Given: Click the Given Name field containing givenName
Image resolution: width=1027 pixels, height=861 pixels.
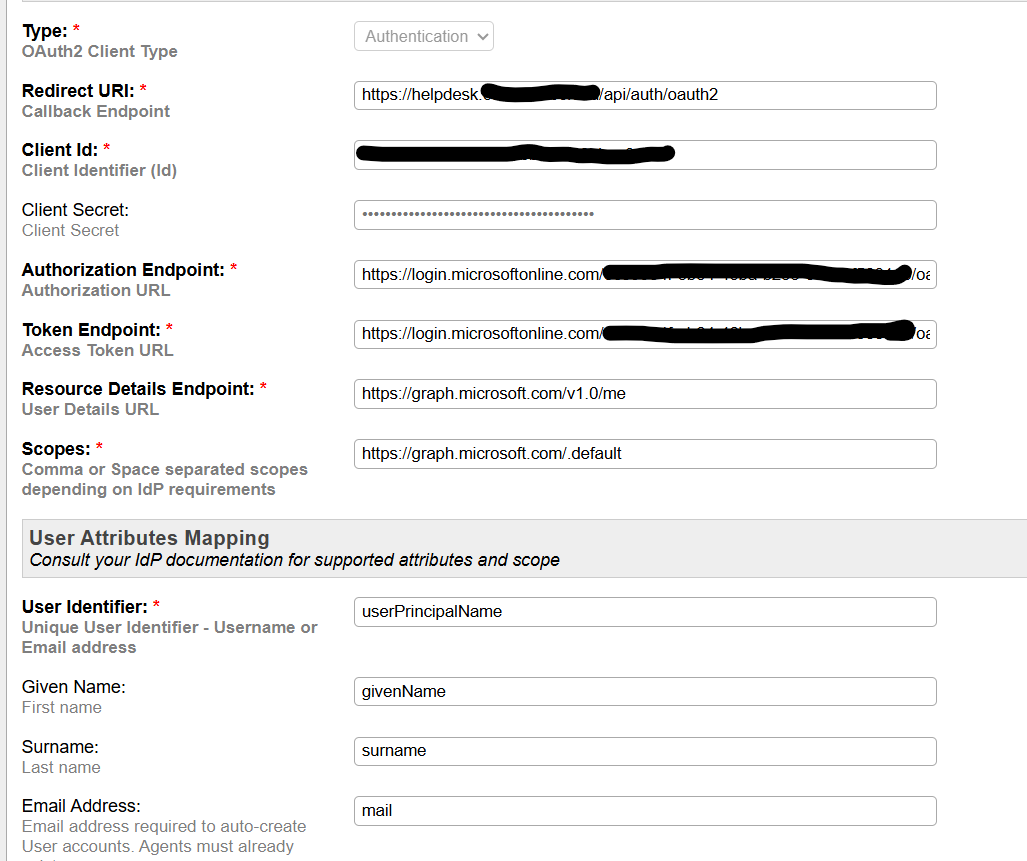Looking at the screenshot, I should coord(644,692).
